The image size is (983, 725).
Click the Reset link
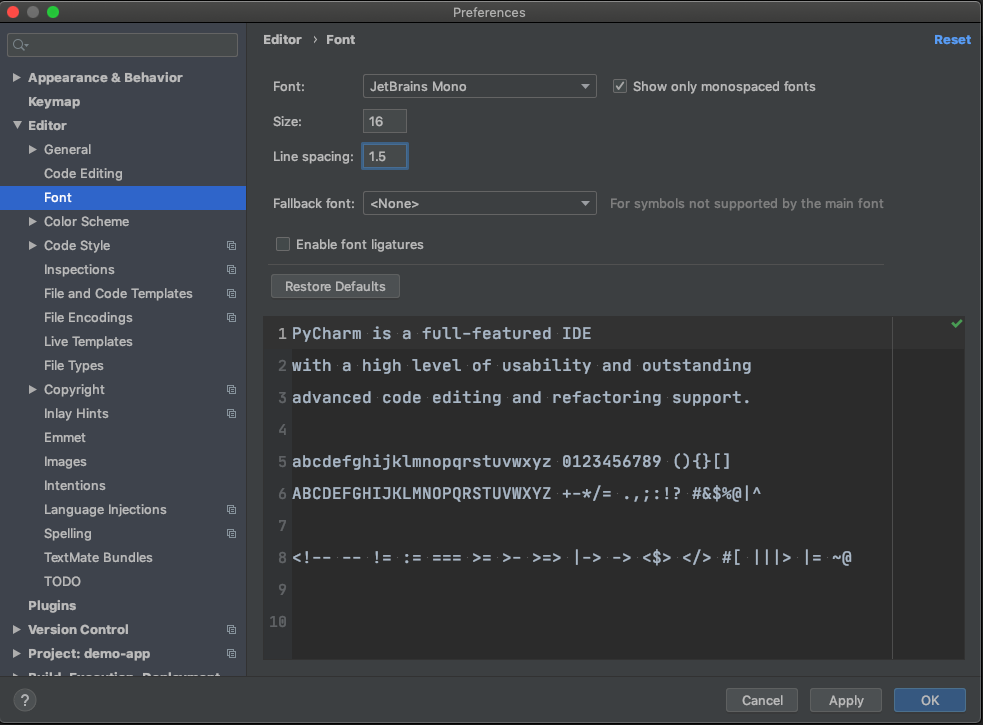(952, 39)
